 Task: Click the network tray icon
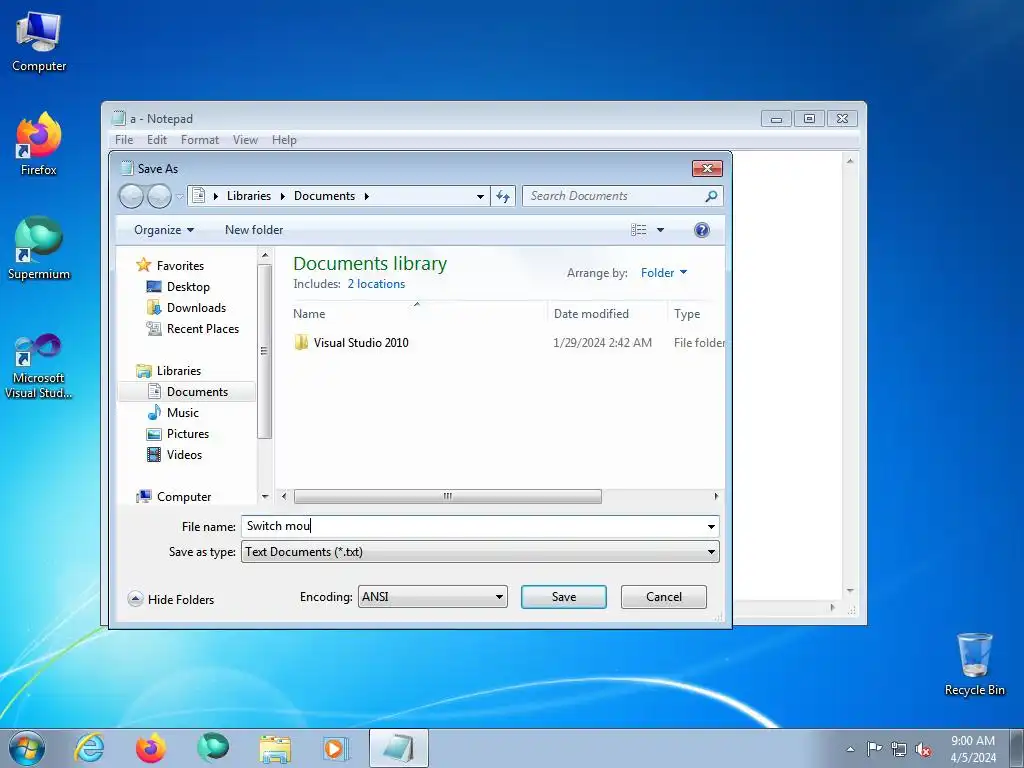899,749
